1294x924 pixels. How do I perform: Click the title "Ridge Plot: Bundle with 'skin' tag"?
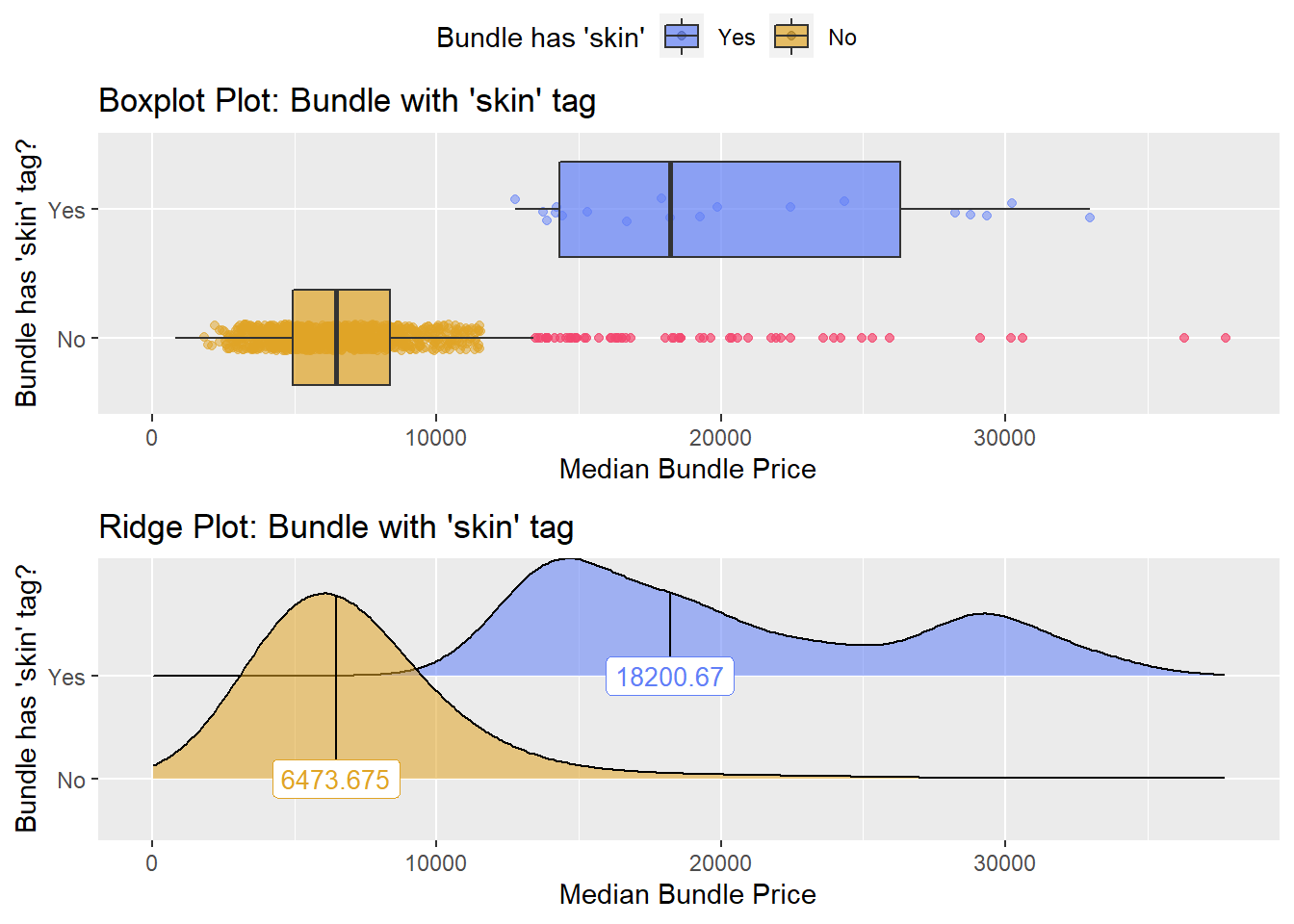[336, 526]
